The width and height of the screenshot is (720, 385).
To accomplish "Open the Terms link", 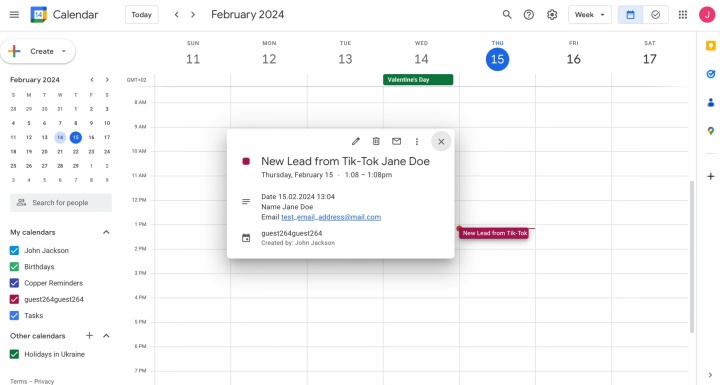I will (18, 381).
